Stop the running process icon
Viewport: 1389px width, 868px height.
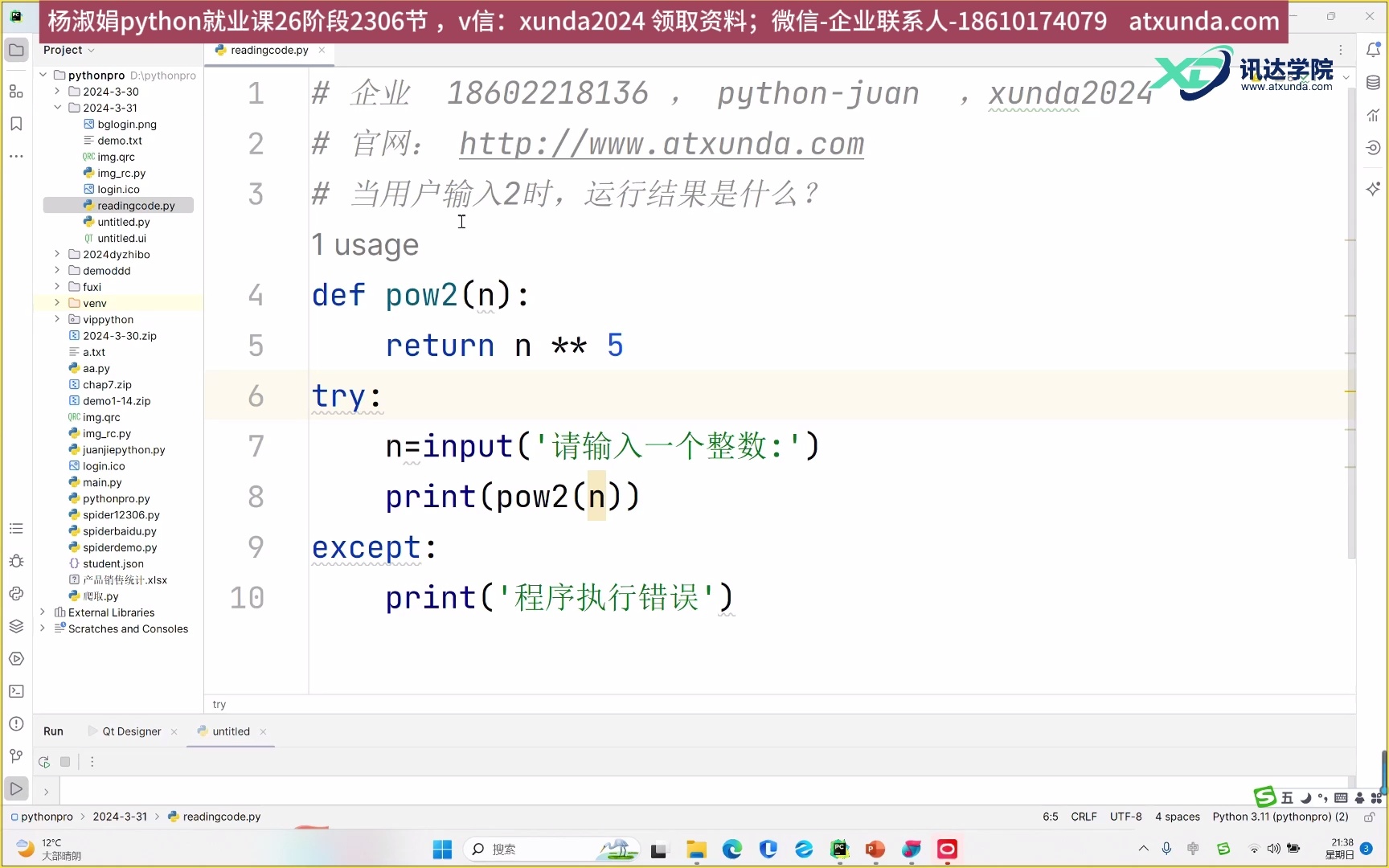click(x=67, y=761)
